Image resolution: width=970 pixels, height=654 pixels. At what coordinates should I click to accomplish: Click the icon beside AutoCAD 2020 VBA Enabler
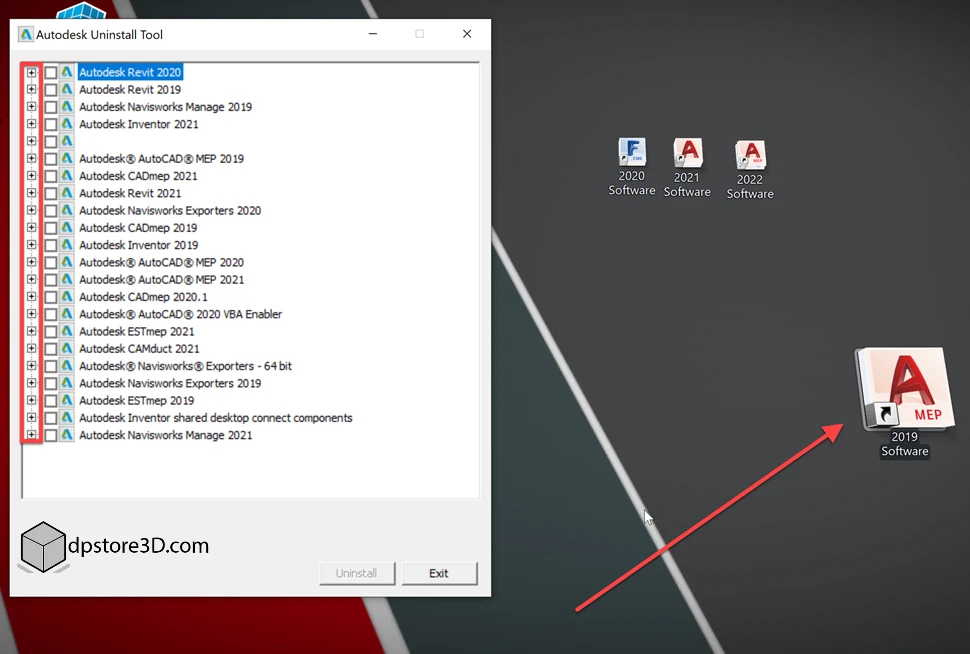click(x=67, y=314)
